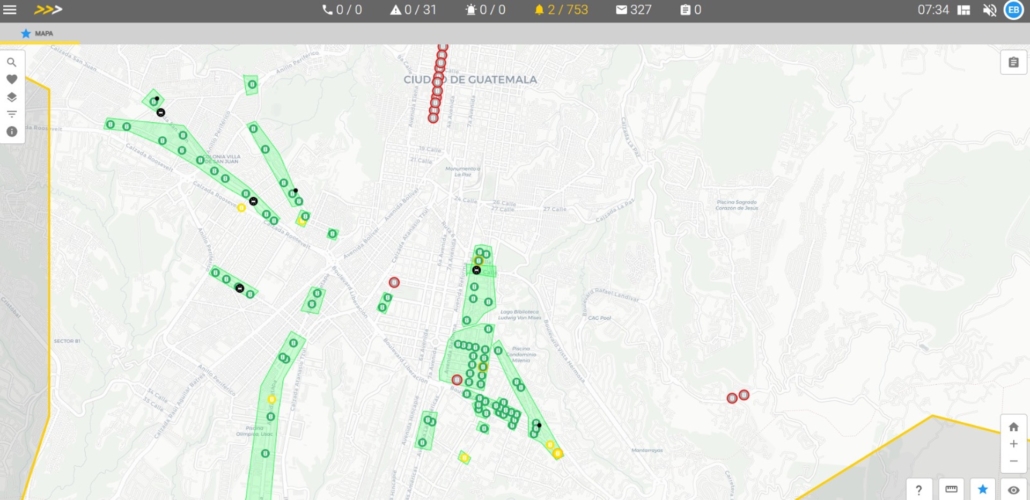The image size is (1030, 500).
Task: Open the hamburger main menu
Action: [x=10, y=10]
